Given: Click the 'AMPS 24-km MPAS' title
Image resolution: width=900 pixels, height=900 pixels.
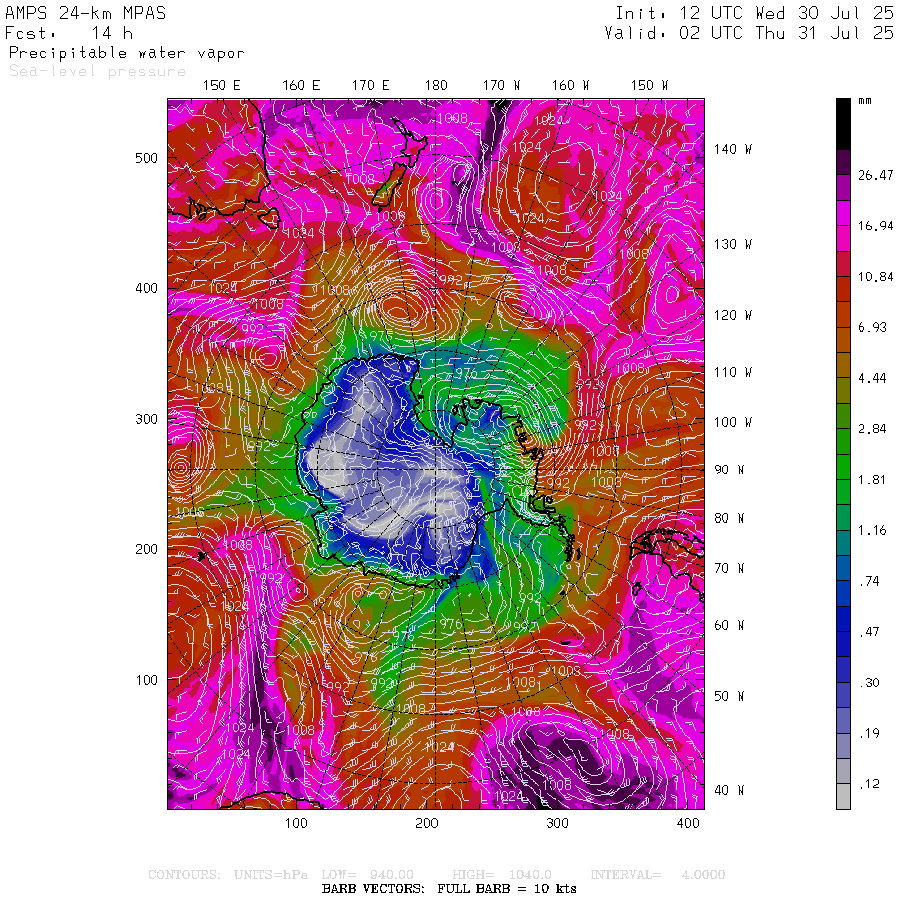Looking at the screenshot, I should click(x=86, y=13).
